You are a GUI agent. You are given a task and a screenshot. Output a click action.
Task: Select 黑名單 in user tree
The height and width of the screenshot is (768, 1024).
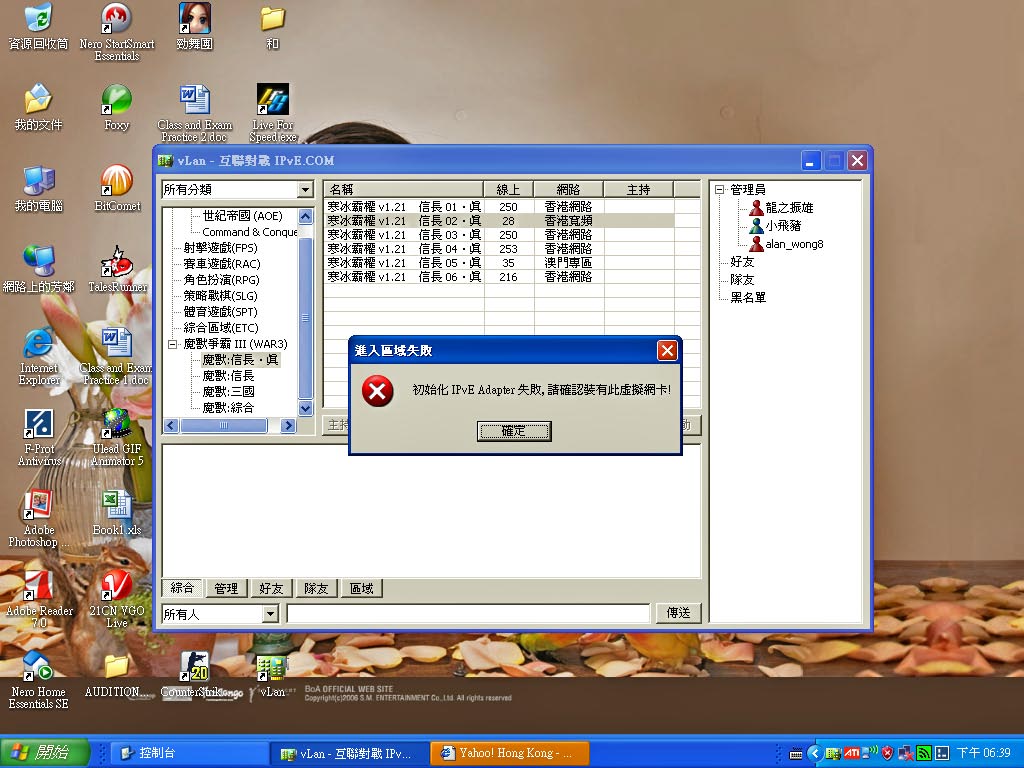pos(748,298)
